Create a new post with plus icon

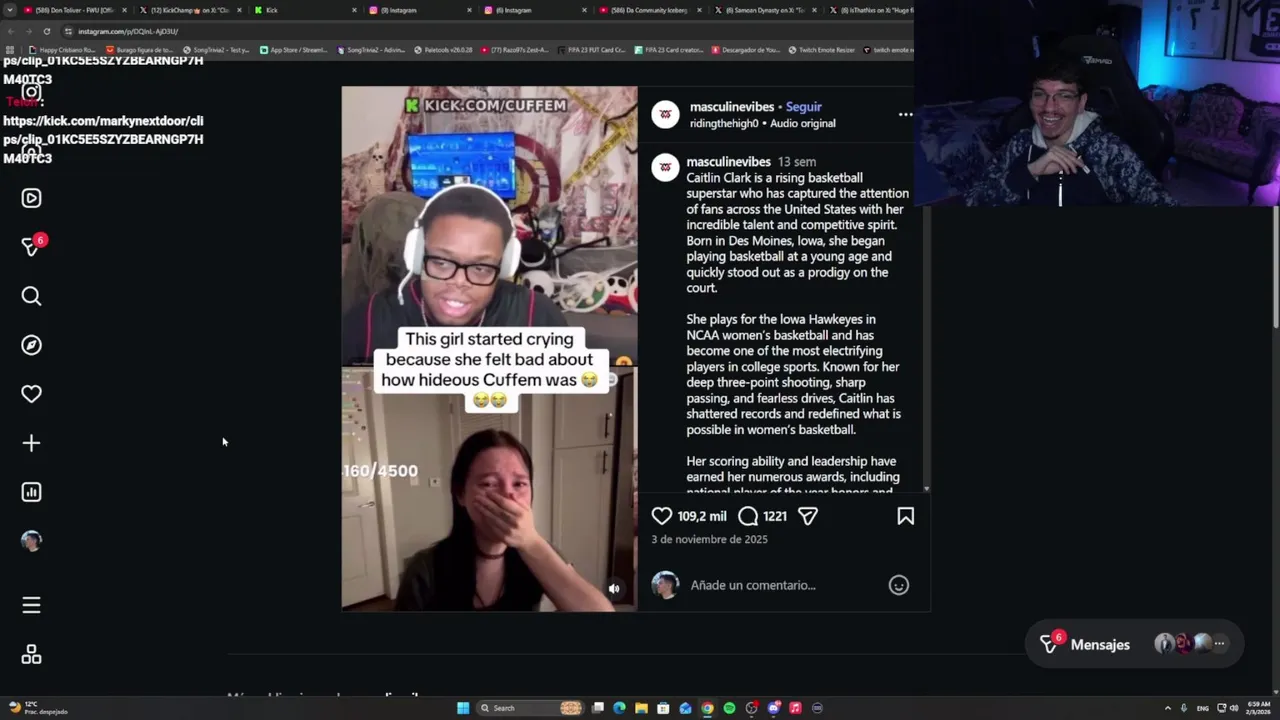pyautogui.click(x=31, y=443)
